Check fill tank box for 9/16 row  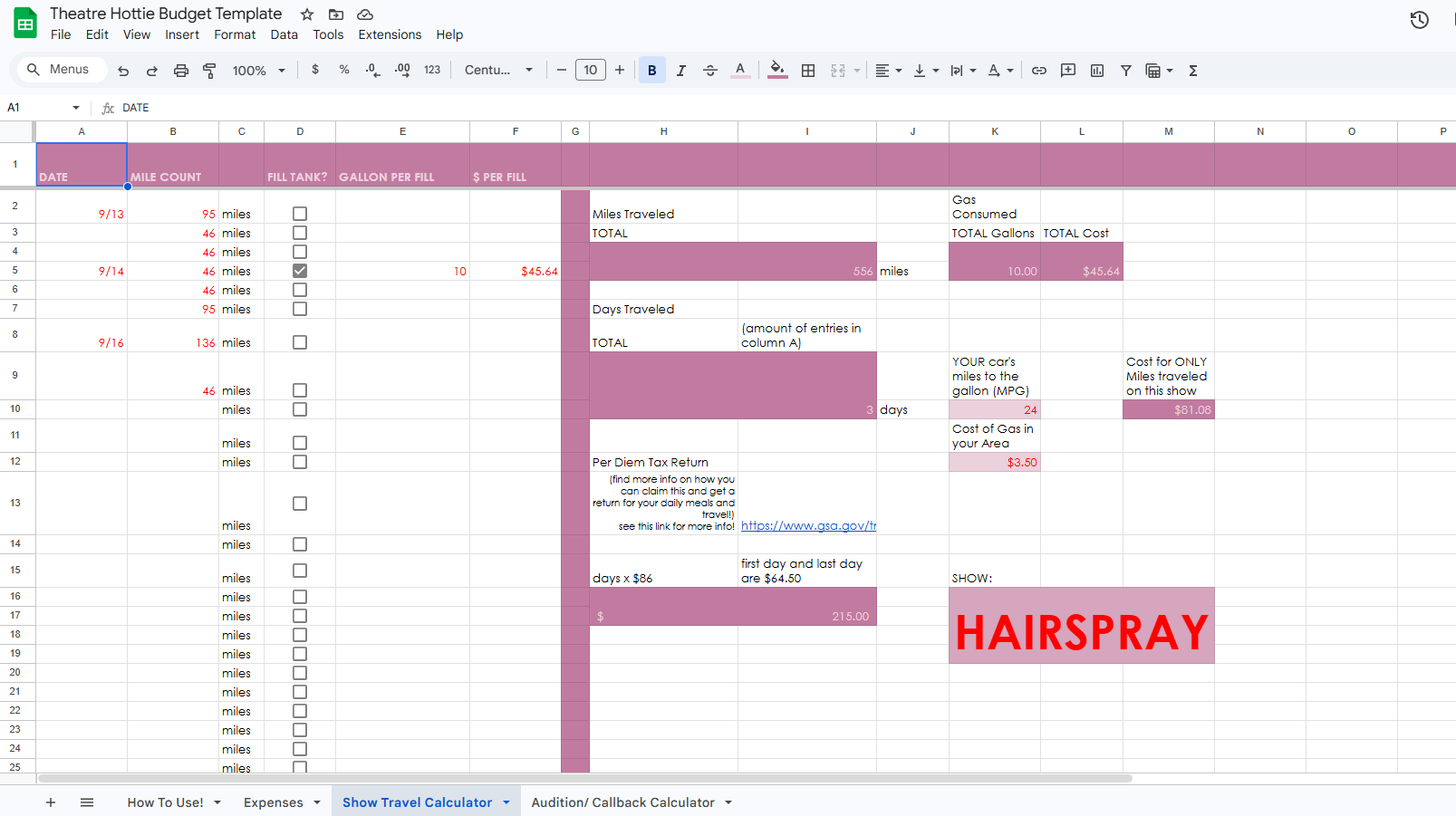click(300, 342)
